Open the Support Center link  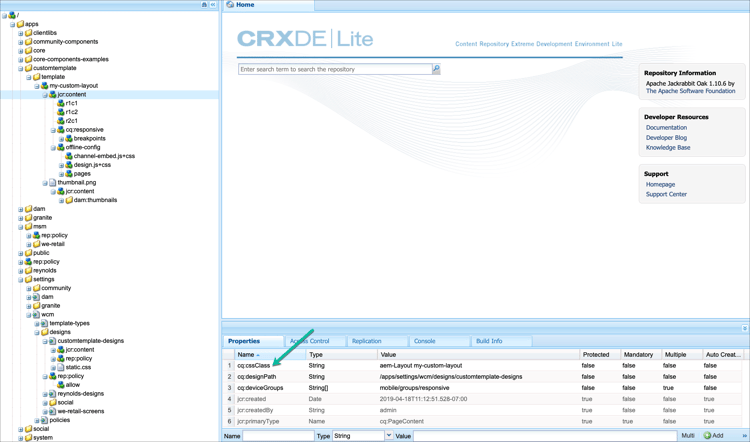pyautogui.click(x=666, y=194)
